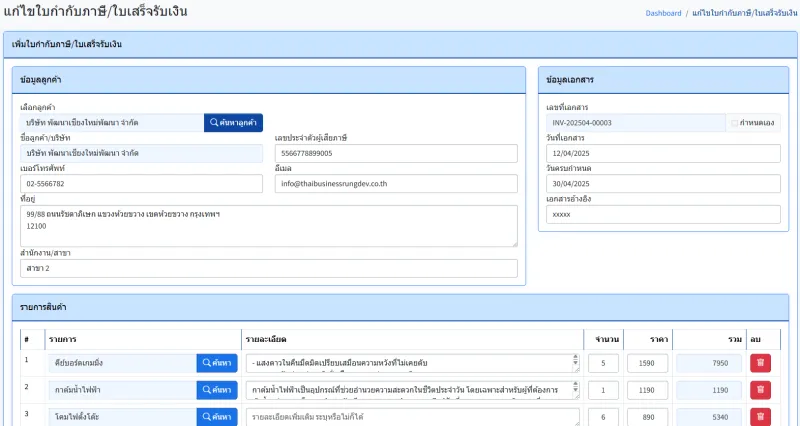Click the tax ID input field
The width and height of the screenshot is (800, 426).
[396, 154]
